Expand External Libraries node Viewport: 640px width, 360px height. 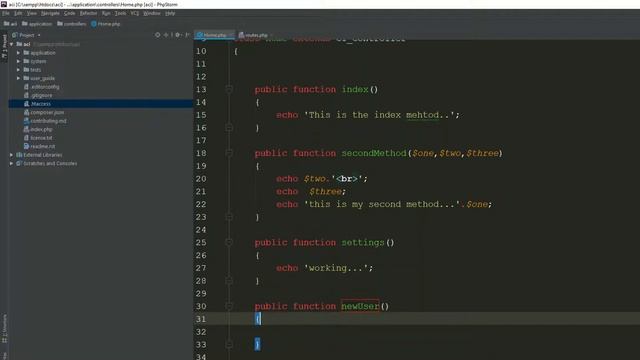click(11, 155)
